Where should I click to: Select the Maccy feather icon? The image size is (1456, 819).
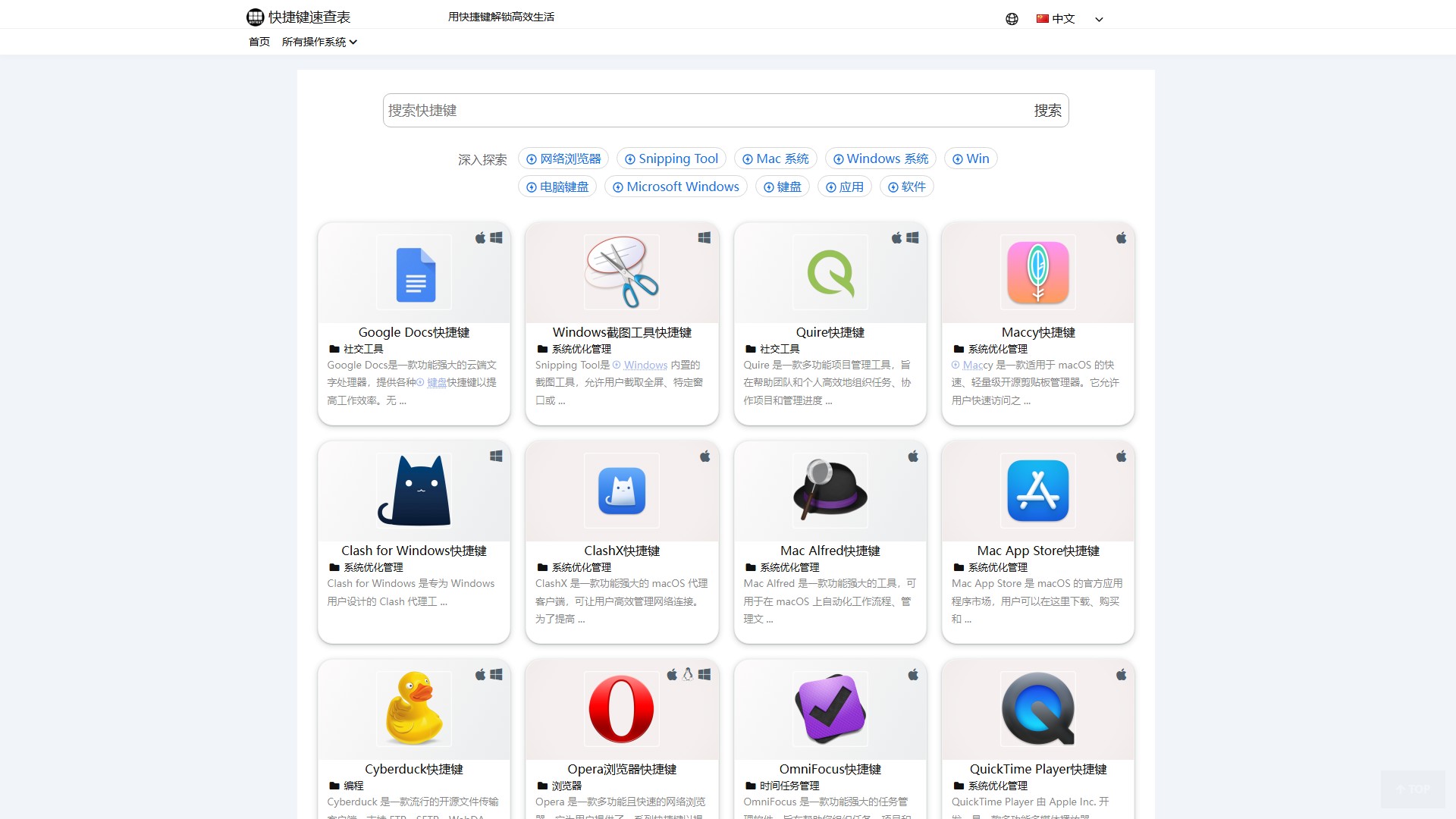click(x=1037, y=273)
